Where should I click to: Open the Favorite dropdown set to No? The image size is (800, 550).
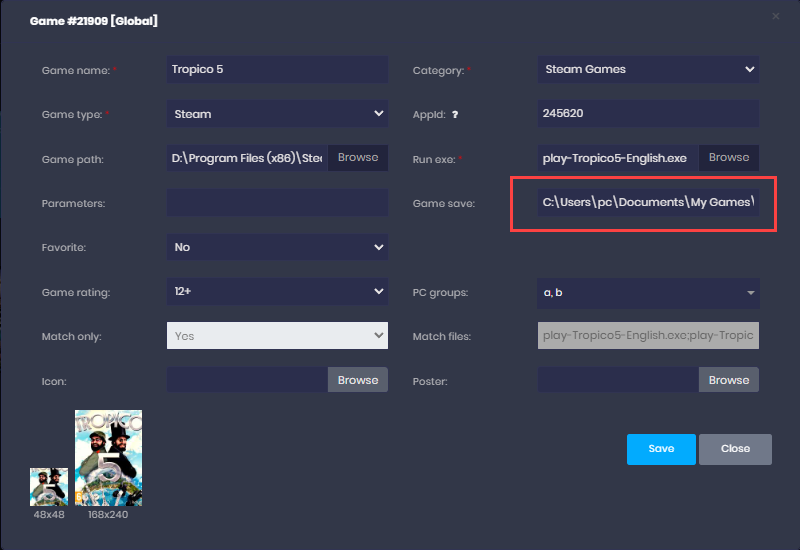click(x=277, y=247)
